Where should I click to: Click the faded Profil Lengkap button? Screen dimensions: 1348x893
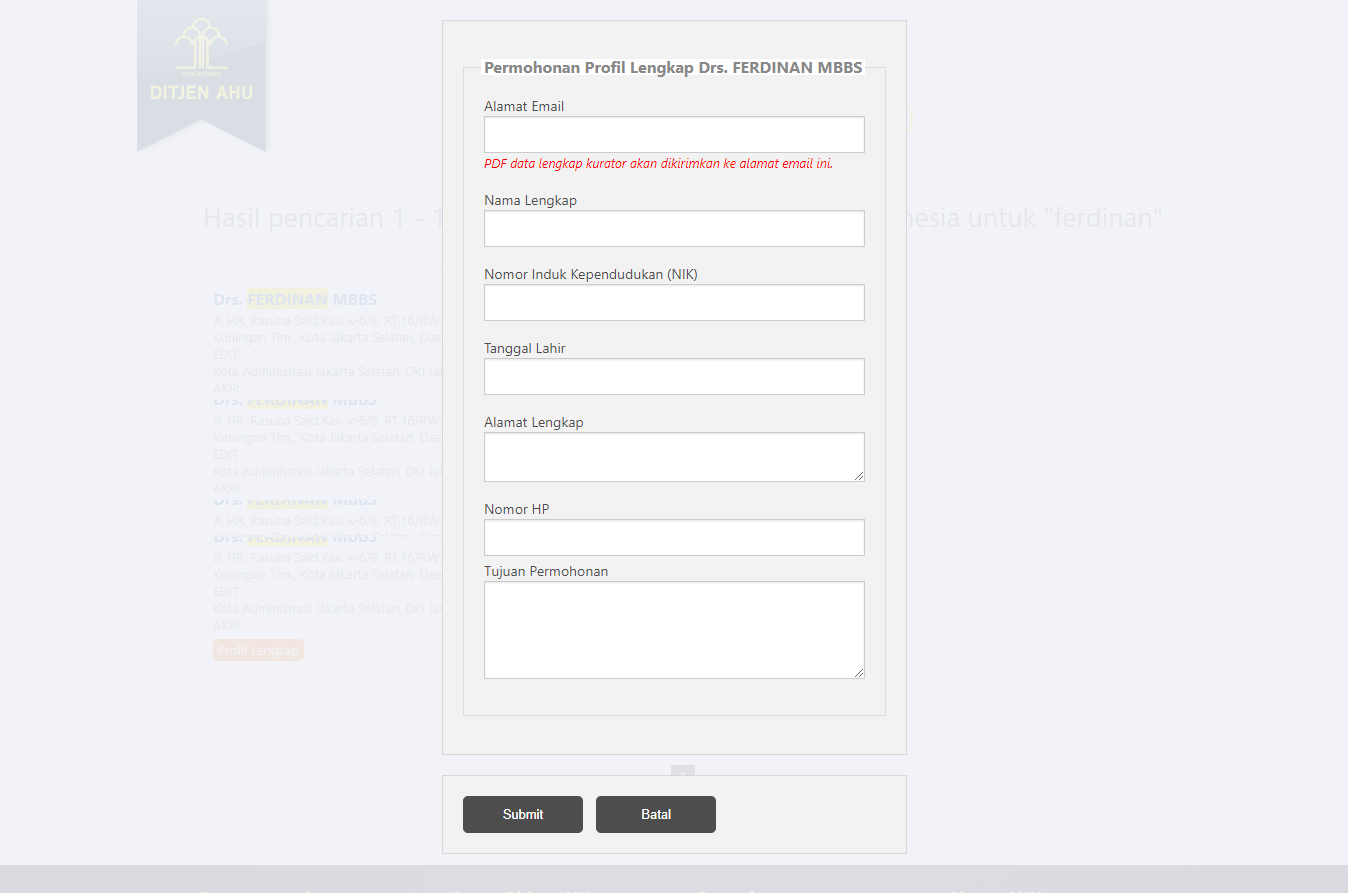coord(258,651)
